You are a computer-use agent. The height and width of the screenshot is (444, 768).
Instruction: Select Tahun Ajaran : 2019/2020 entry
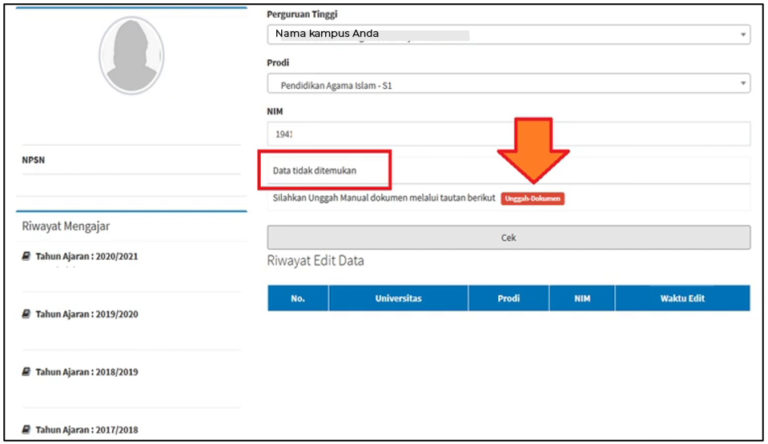[86, 314]
